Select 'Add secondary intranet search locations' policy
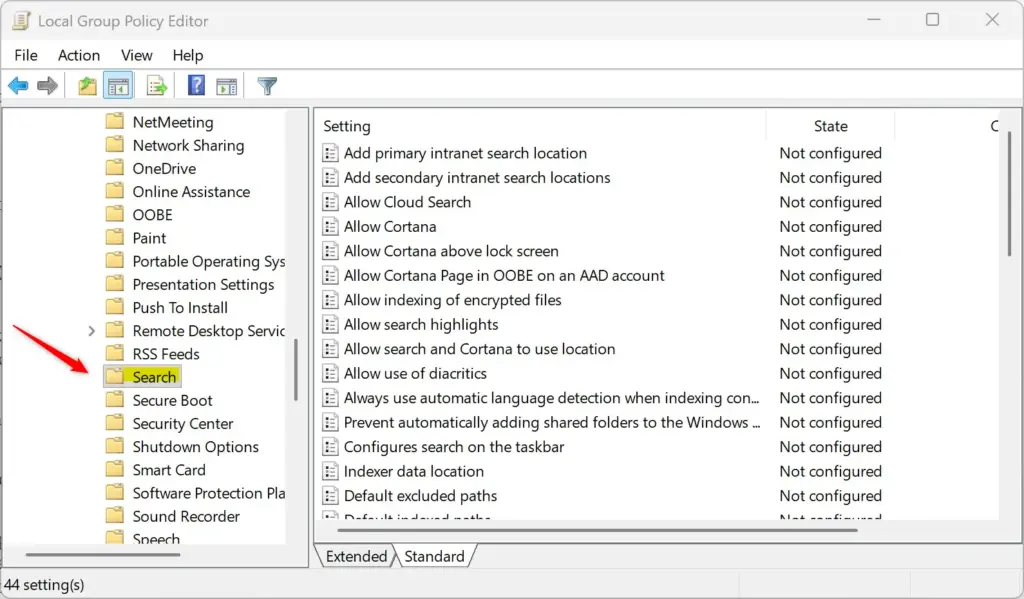 (477, 178)
